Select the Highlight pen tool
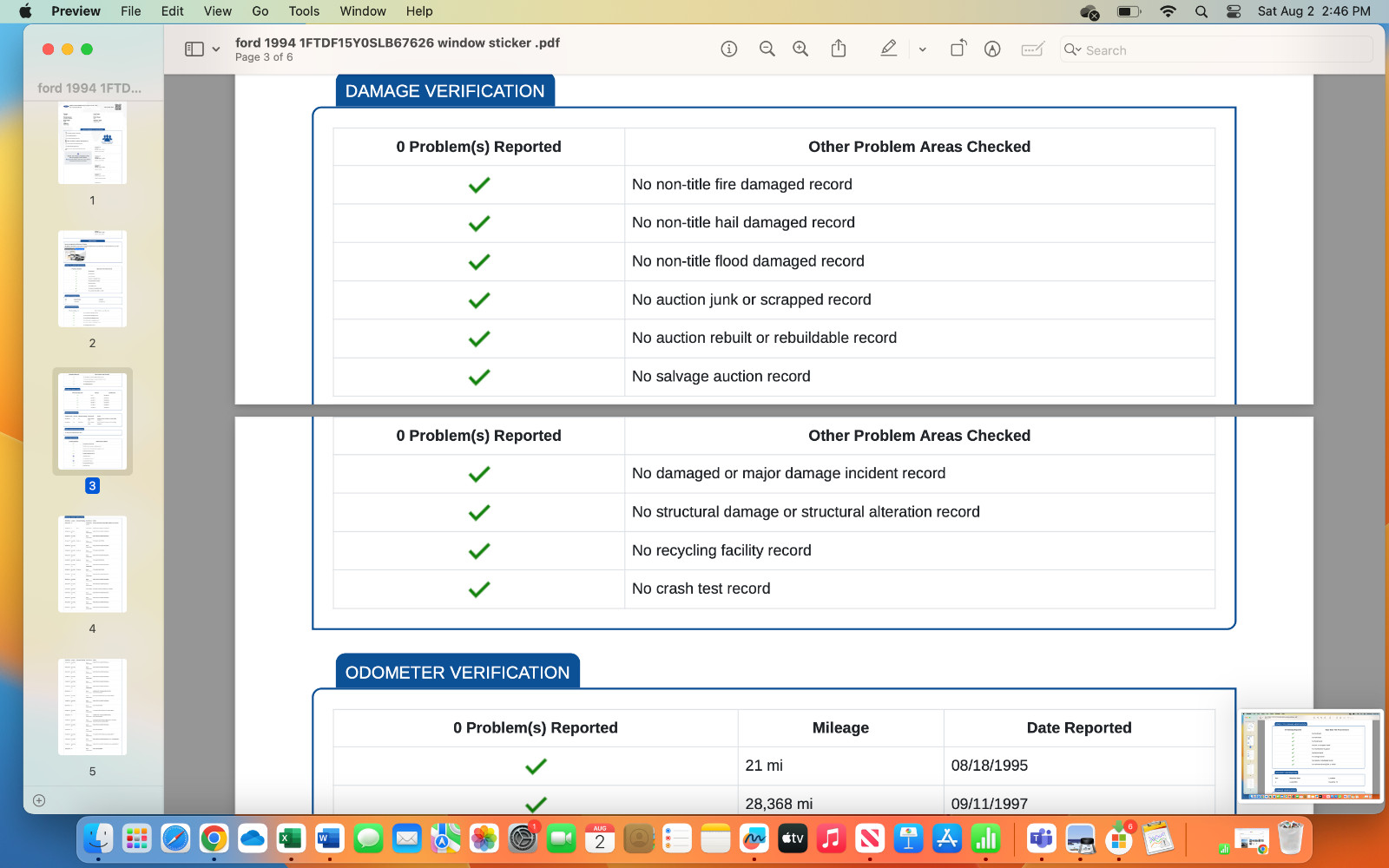 pos(888,49)
